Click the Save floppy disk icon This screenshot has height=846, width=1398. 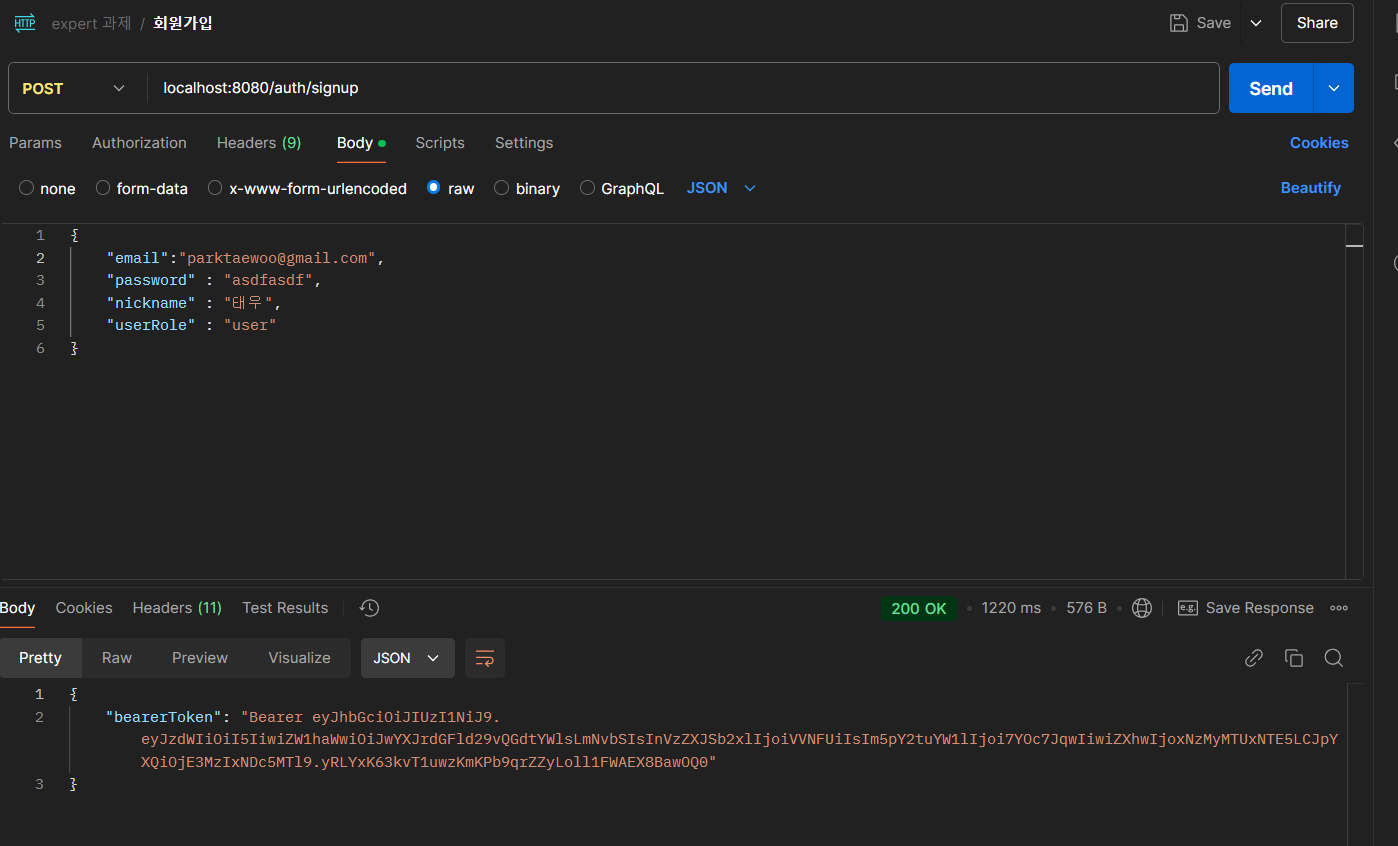1179,23
